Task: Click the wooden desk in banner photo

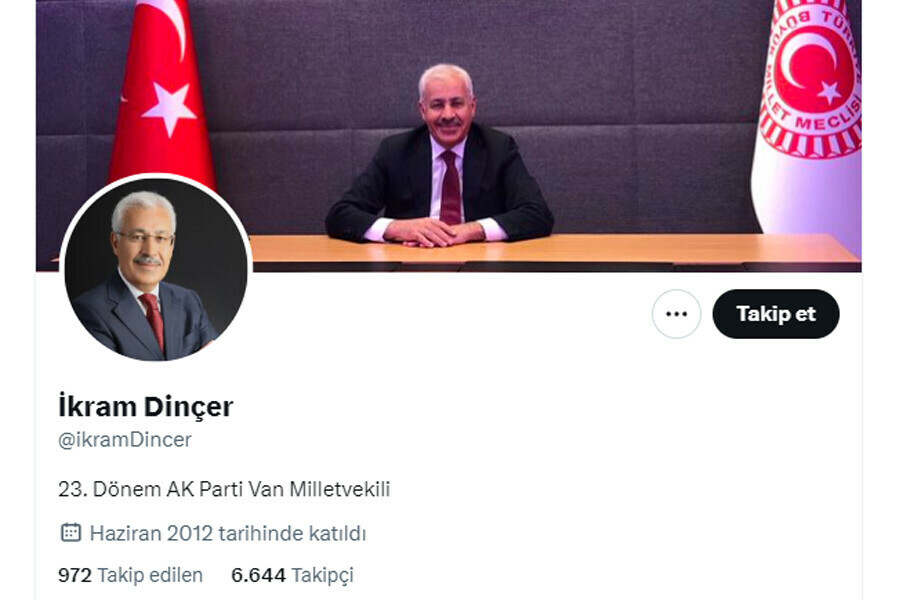Action: [551, 250]
